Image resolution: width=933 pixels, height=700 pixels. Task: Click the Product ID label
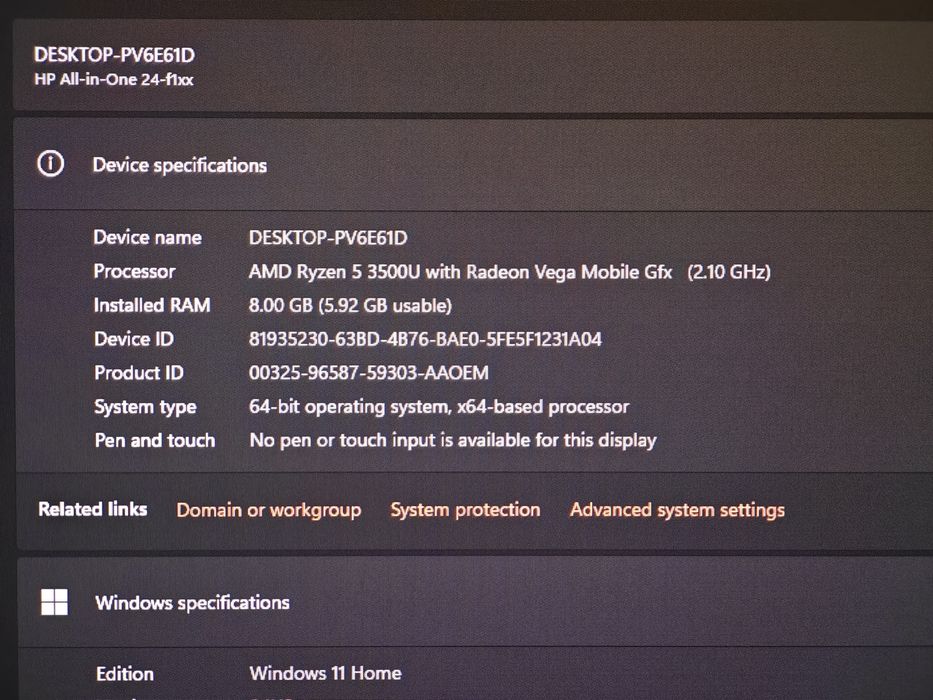point(139,373)
